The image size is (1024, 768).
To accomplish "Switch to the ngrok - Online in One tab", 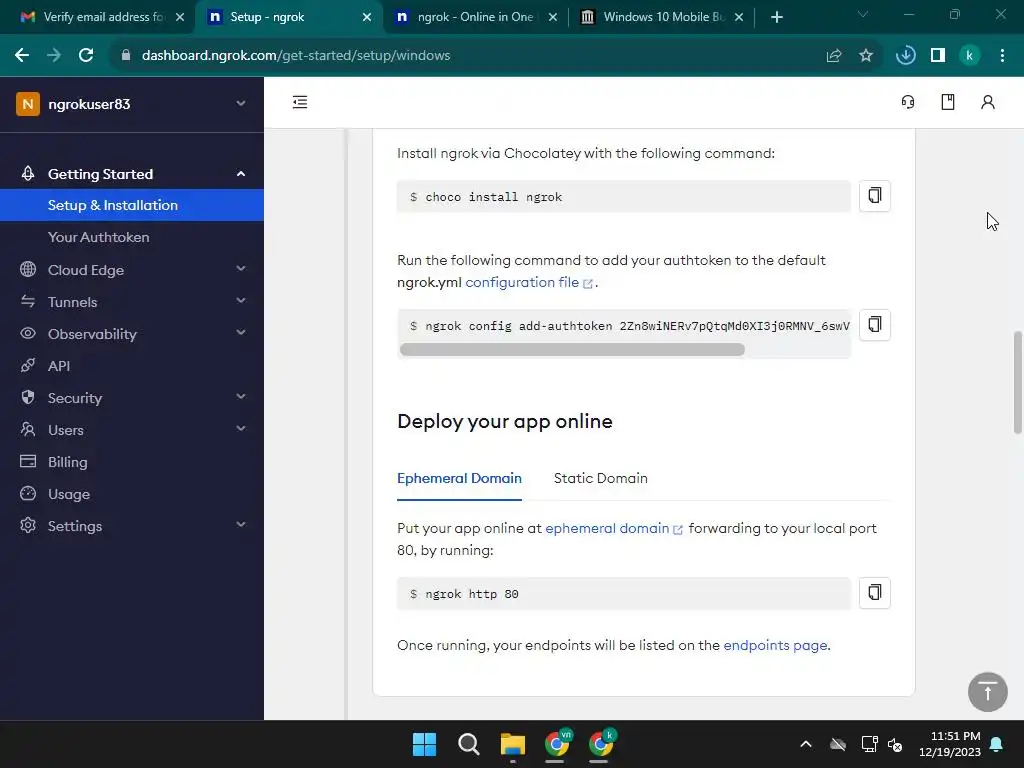I will [475, 17].
